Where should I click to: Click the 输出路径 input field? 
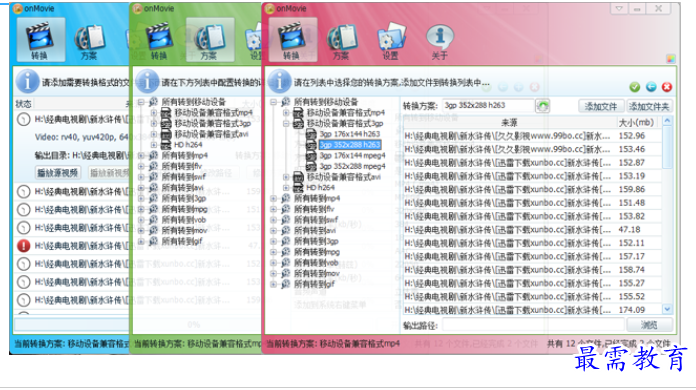tap(533, 325)
